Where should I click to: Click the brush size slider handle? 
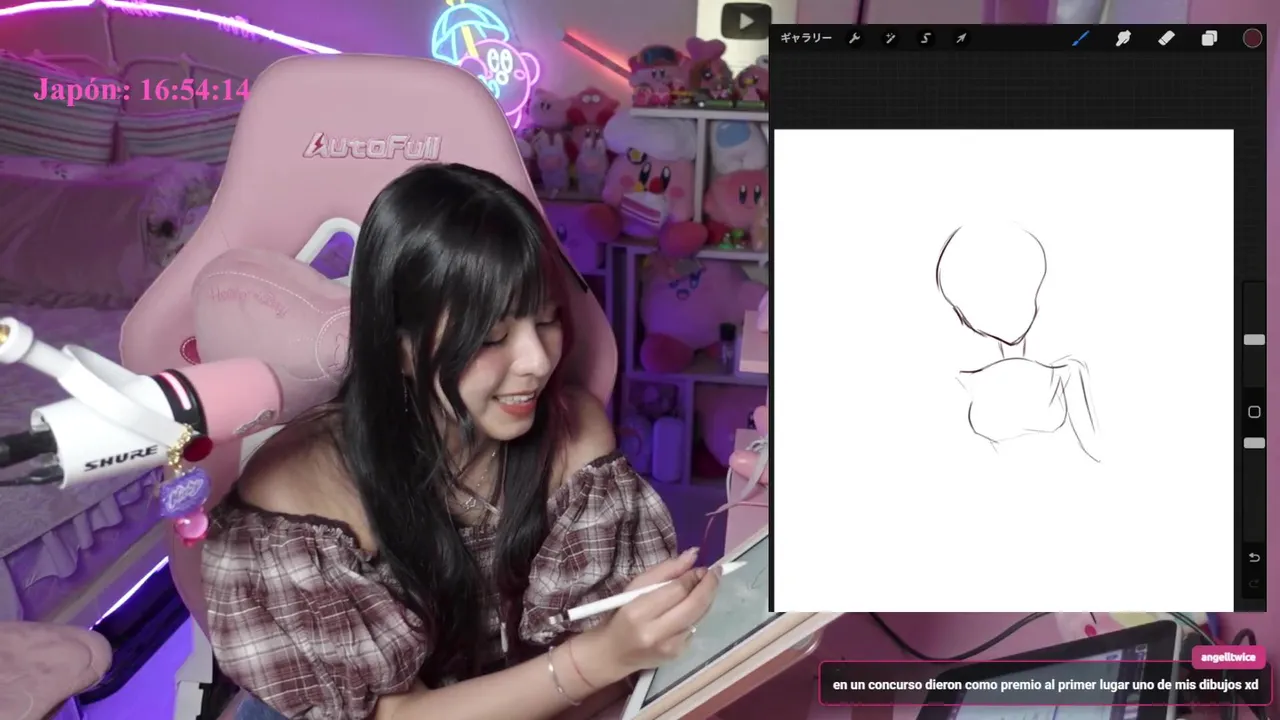(x=1254, y=340)
